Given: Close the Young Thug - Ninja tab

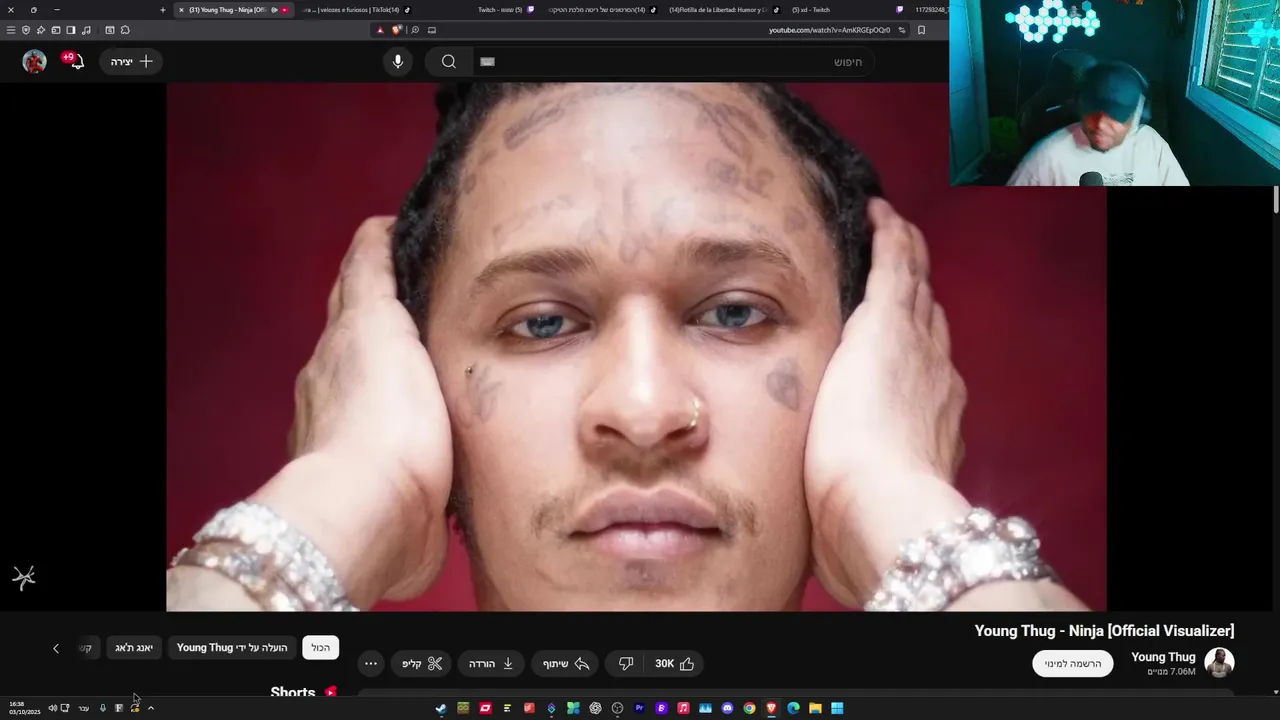Looking at the screenshot, I should pos(181,10).
